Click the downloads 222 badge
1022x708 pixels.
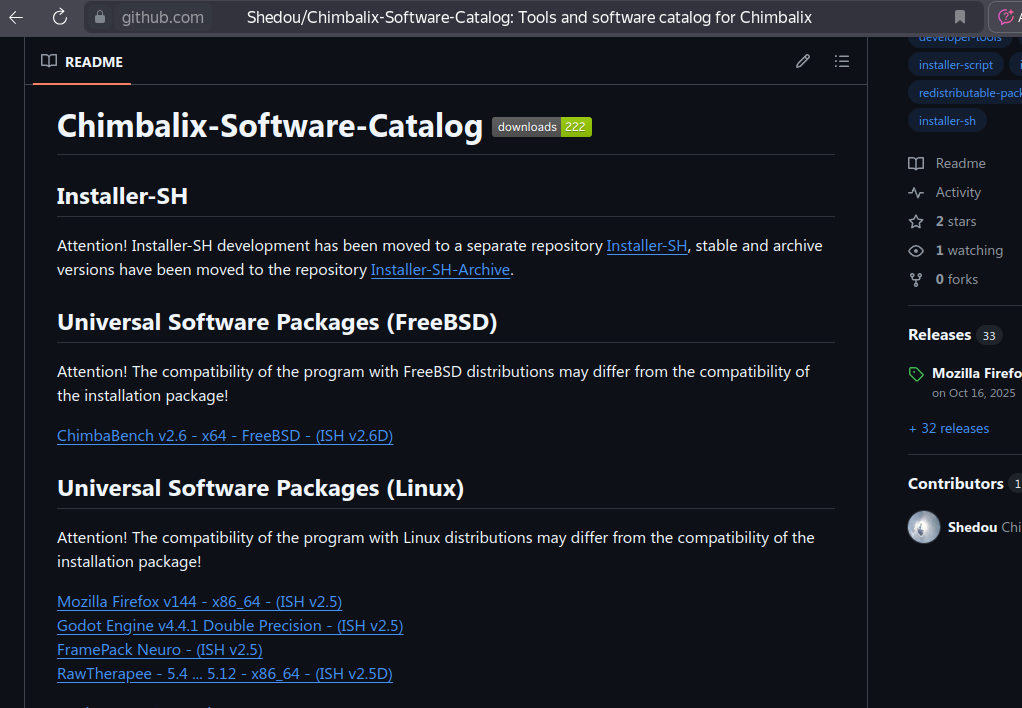[542, 127]
